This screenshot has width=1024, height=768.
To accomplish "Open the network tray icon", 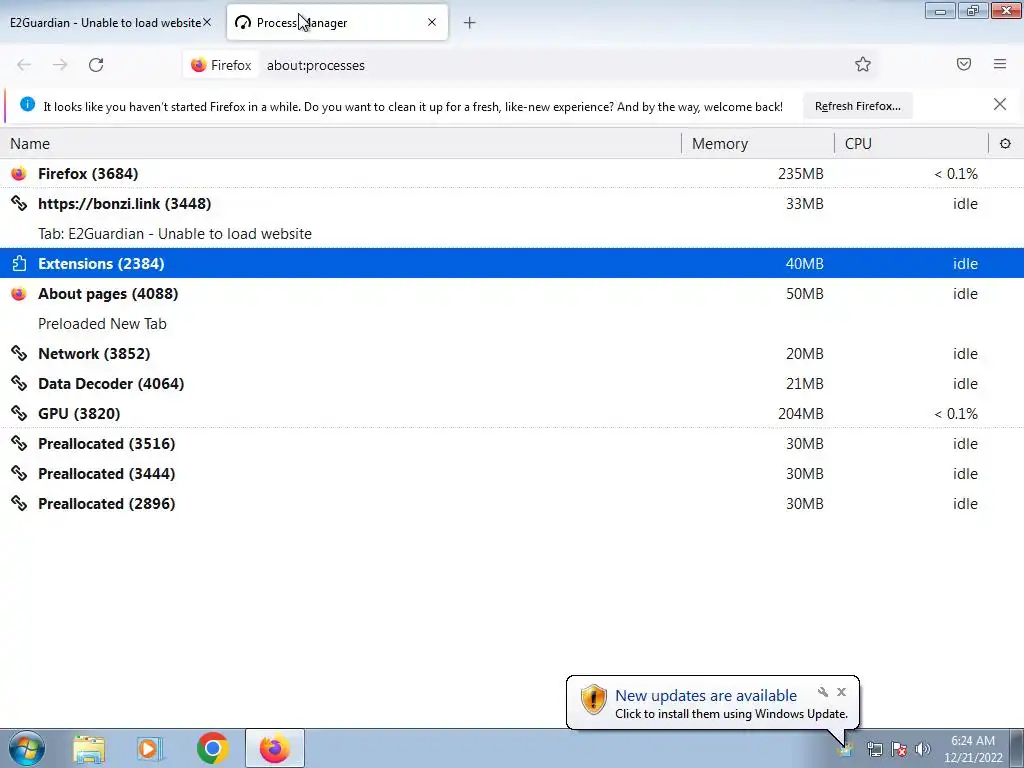I will 874,749.
